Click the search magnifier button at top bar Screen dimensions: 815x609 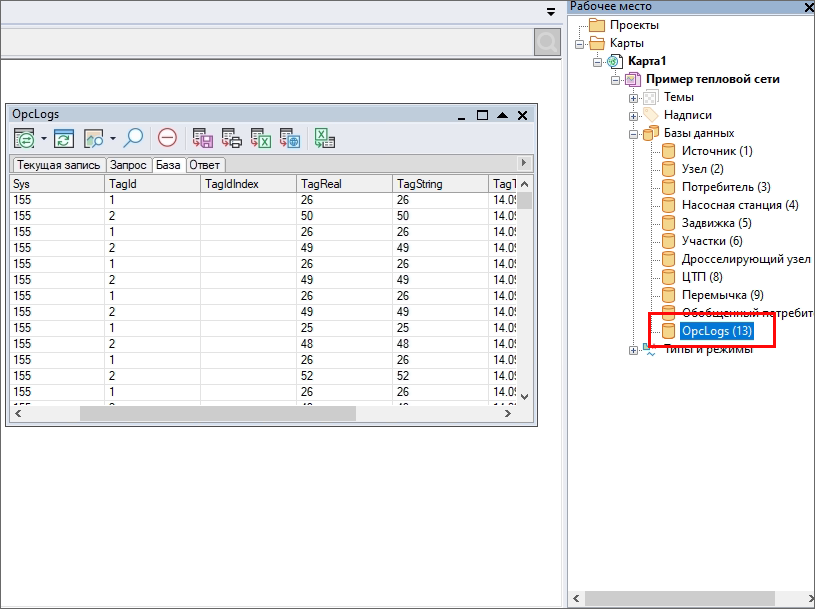547,42
